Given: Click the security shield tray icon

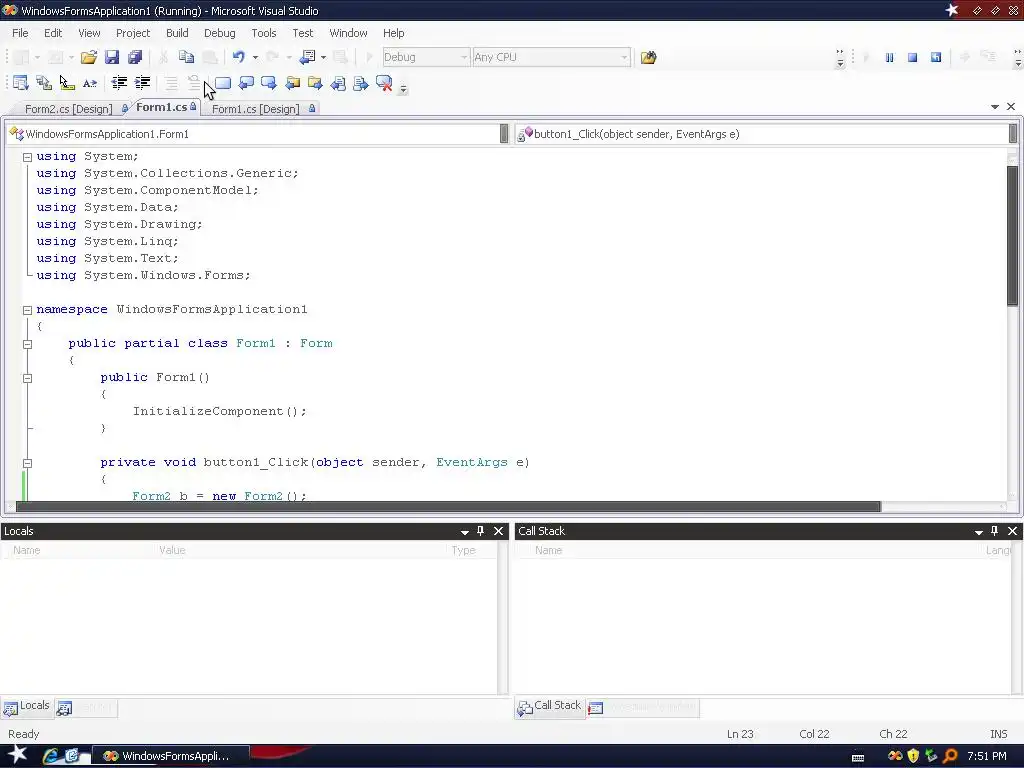Looking at the screenshot, I should click(913, 756).
